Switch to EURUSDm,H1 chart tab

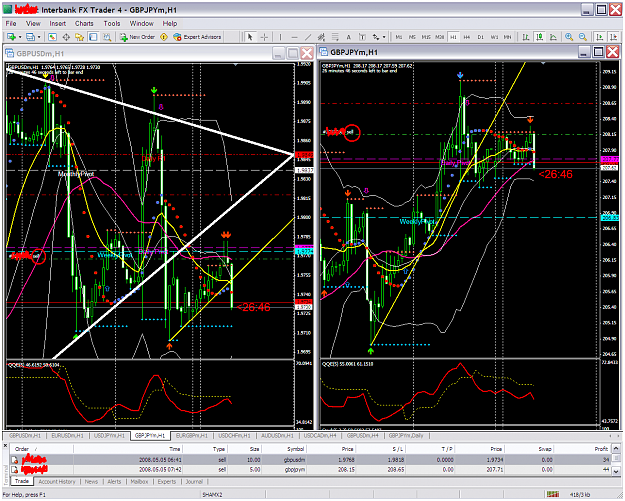tap(67, 436)
